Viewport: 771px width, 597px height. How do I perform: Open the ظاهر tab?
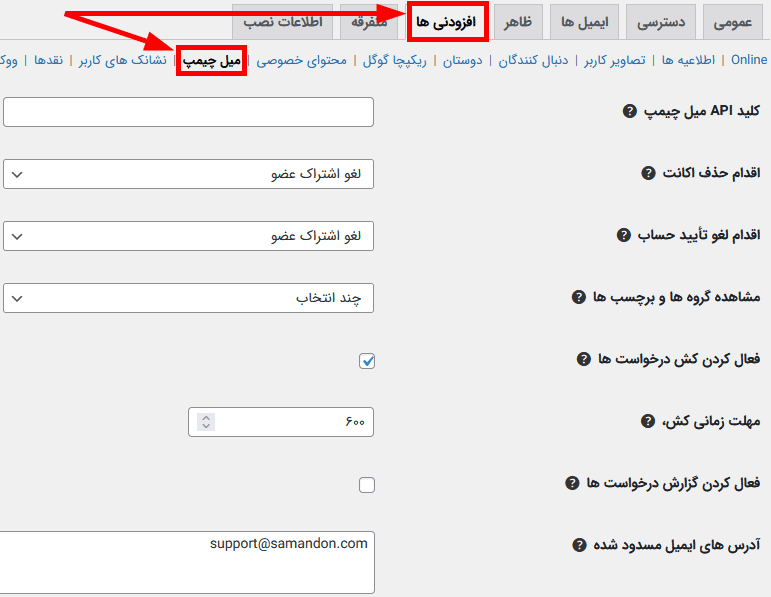point(518,22)
